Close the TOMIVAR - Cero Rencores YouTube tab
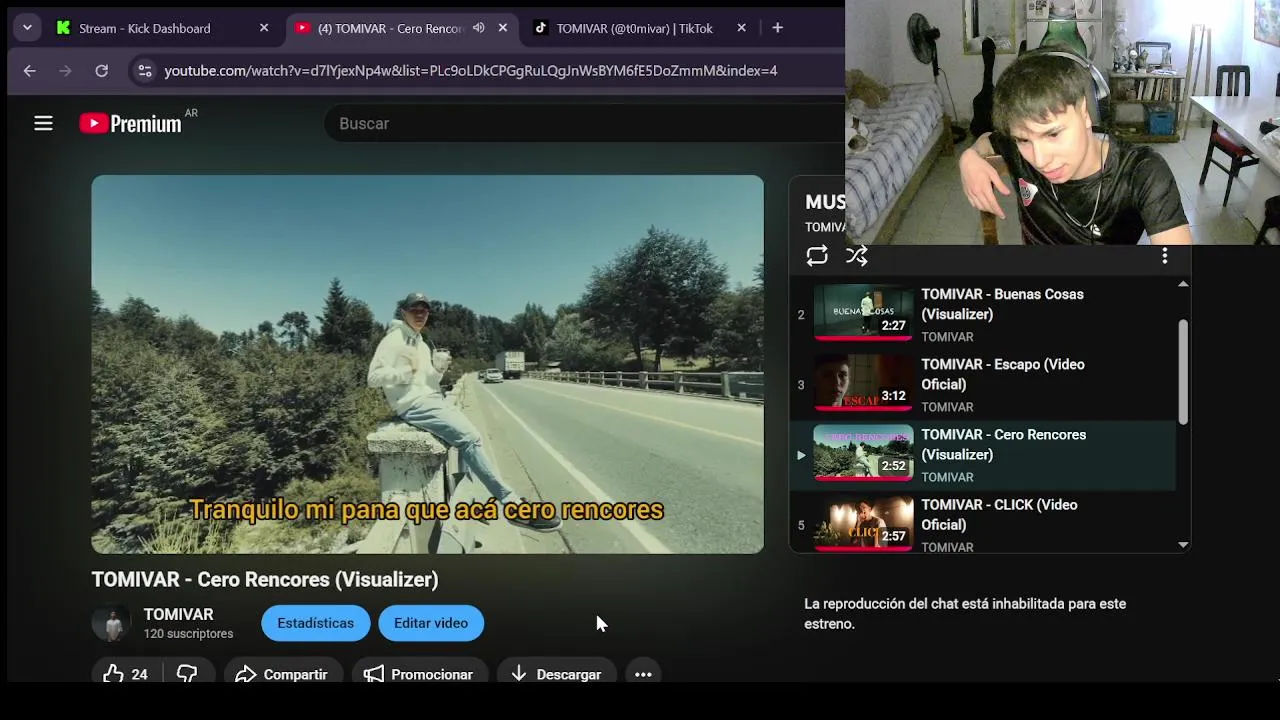This screenshot has height=720, width=1280. 503,28
